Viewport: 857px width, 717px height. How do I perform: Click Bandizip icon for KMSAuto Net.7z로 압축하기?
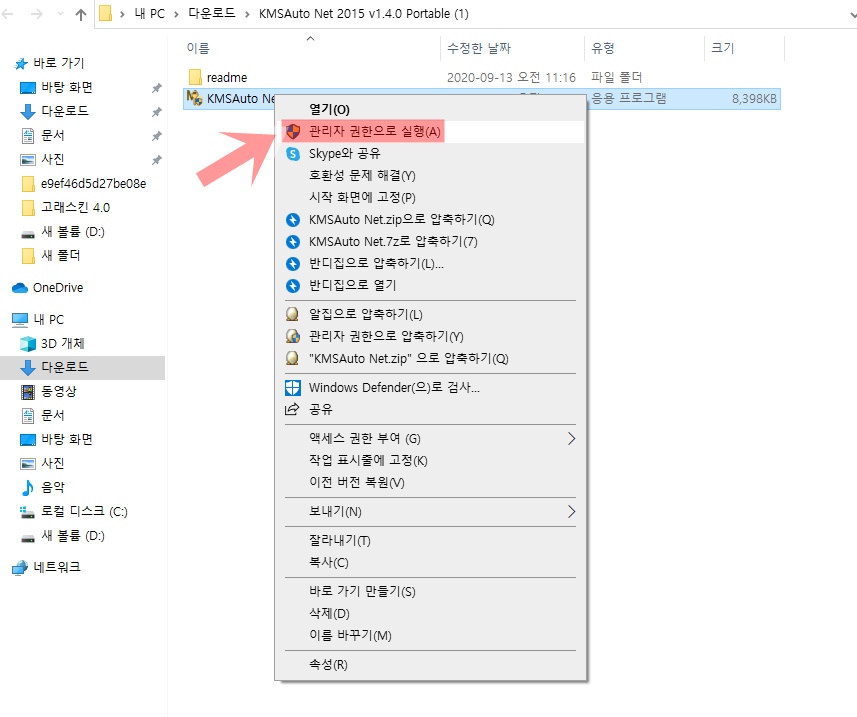pyautogui.click(x=293, y=242)
